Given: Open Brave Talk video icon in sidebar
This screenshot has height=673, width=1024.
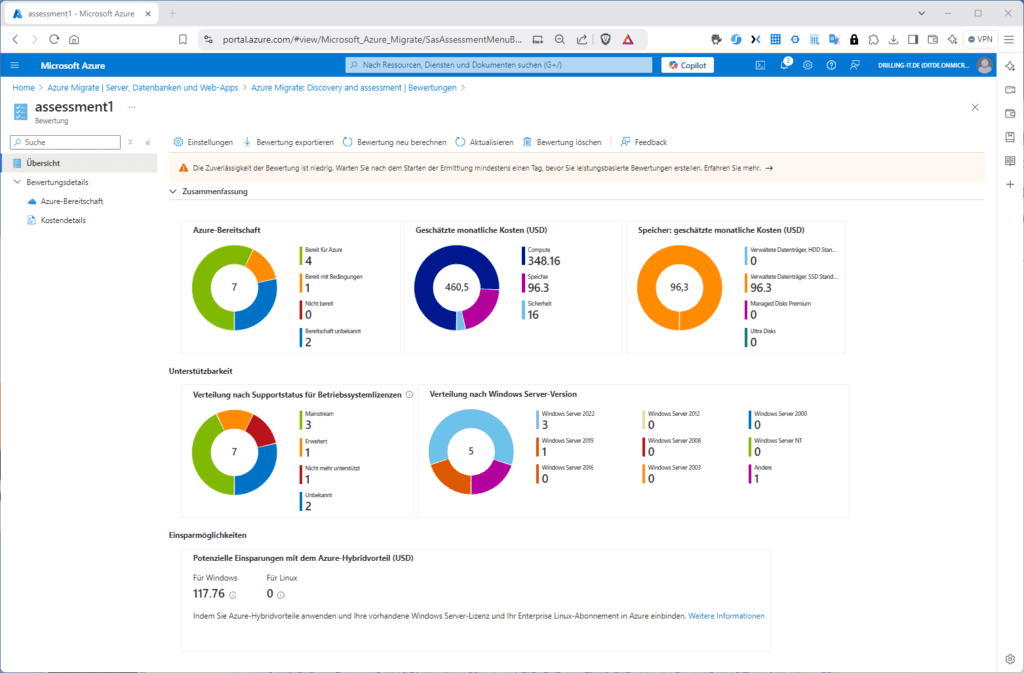Looking at the screenshot, I should click(1010, 89).
